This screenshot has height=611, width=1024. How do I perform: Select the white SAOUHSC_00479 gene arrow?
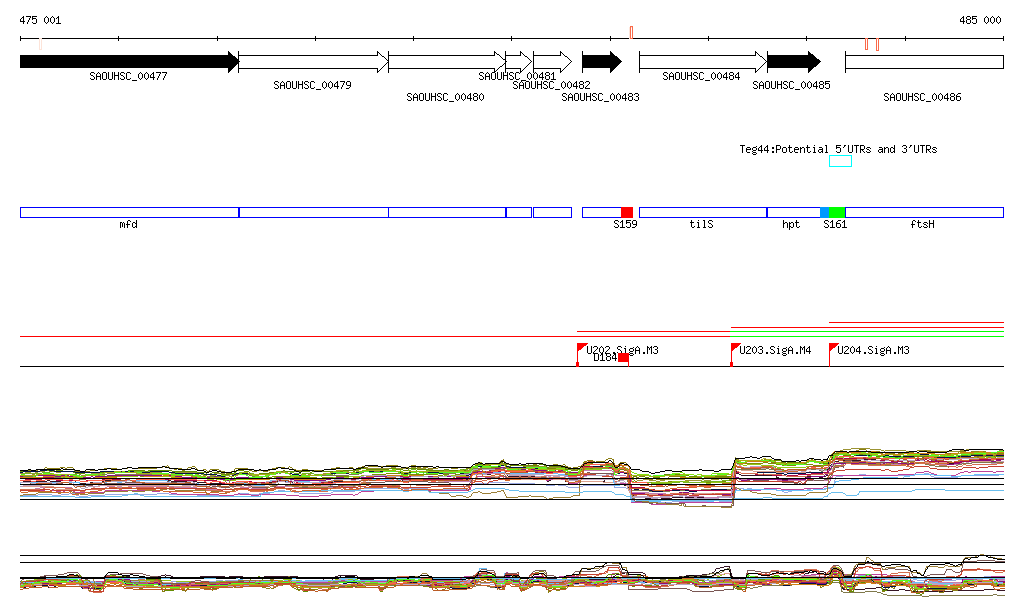coord(313,62)
